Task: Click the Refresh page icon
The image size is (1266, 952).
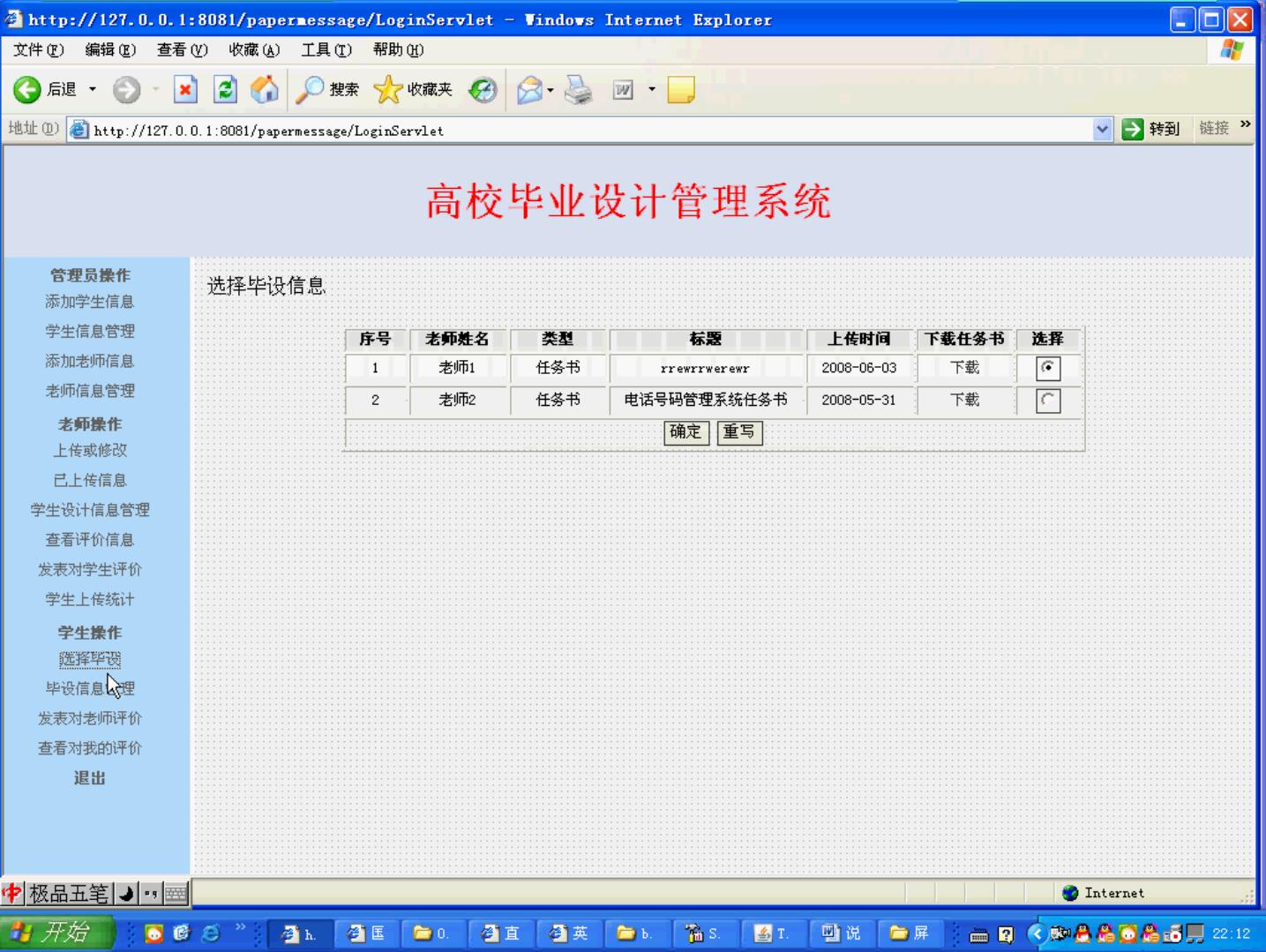Action: coord(225,89)
